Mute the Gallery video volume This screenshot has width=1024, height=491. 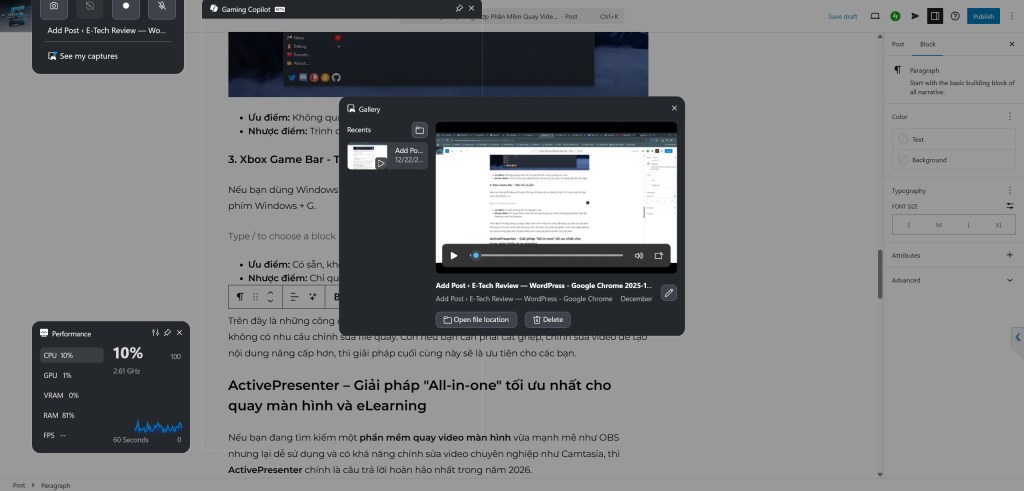tap(638, 255)
